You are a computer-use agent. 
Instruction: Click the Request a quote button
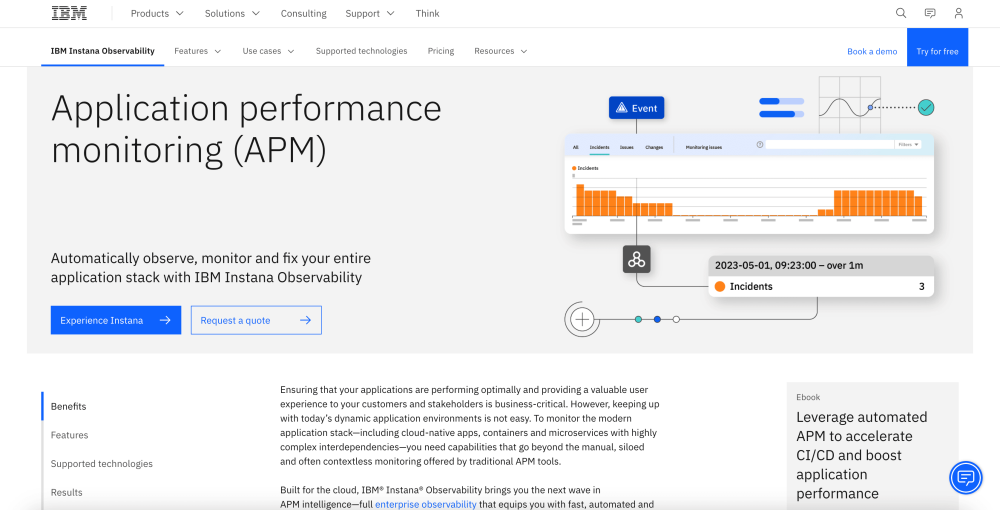256,320
